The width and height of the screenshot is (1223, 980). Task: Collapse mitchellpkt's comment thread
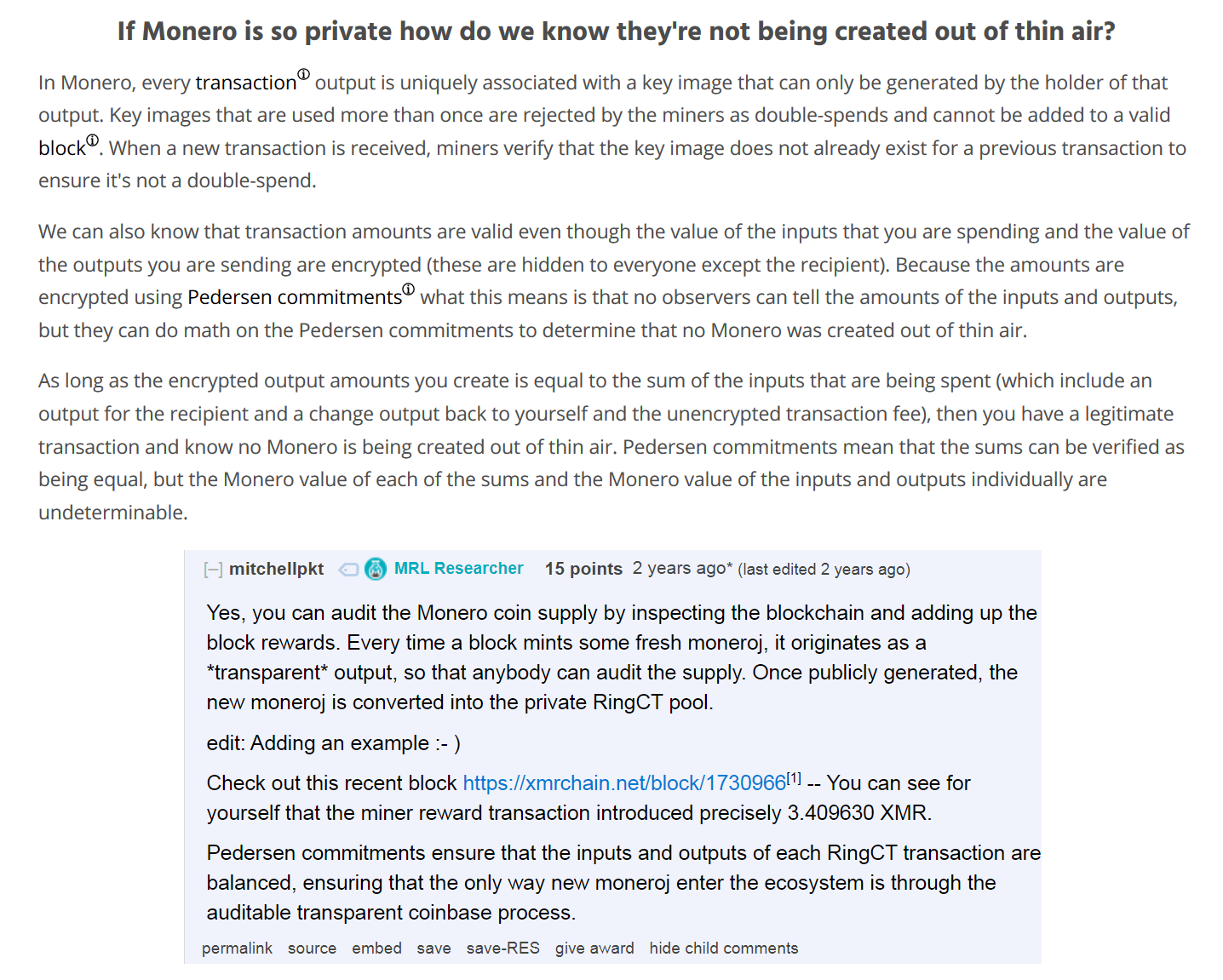pyautogui.click(x=213, y=570)
